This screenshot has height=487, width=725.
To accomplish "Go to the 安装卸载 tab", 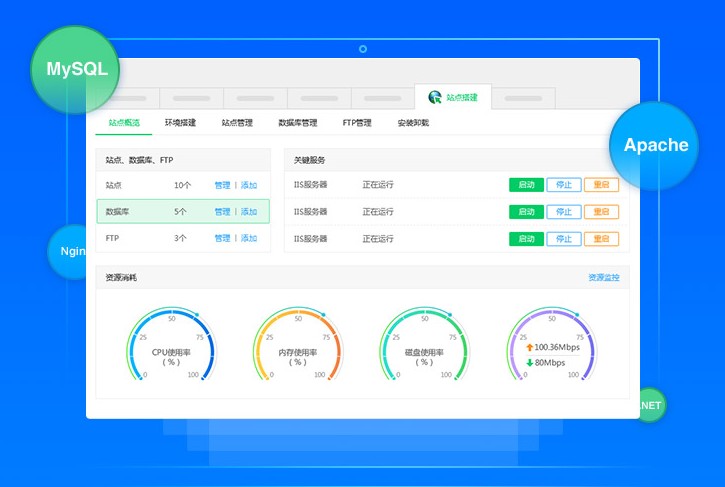I will click(x=413, y=123).
